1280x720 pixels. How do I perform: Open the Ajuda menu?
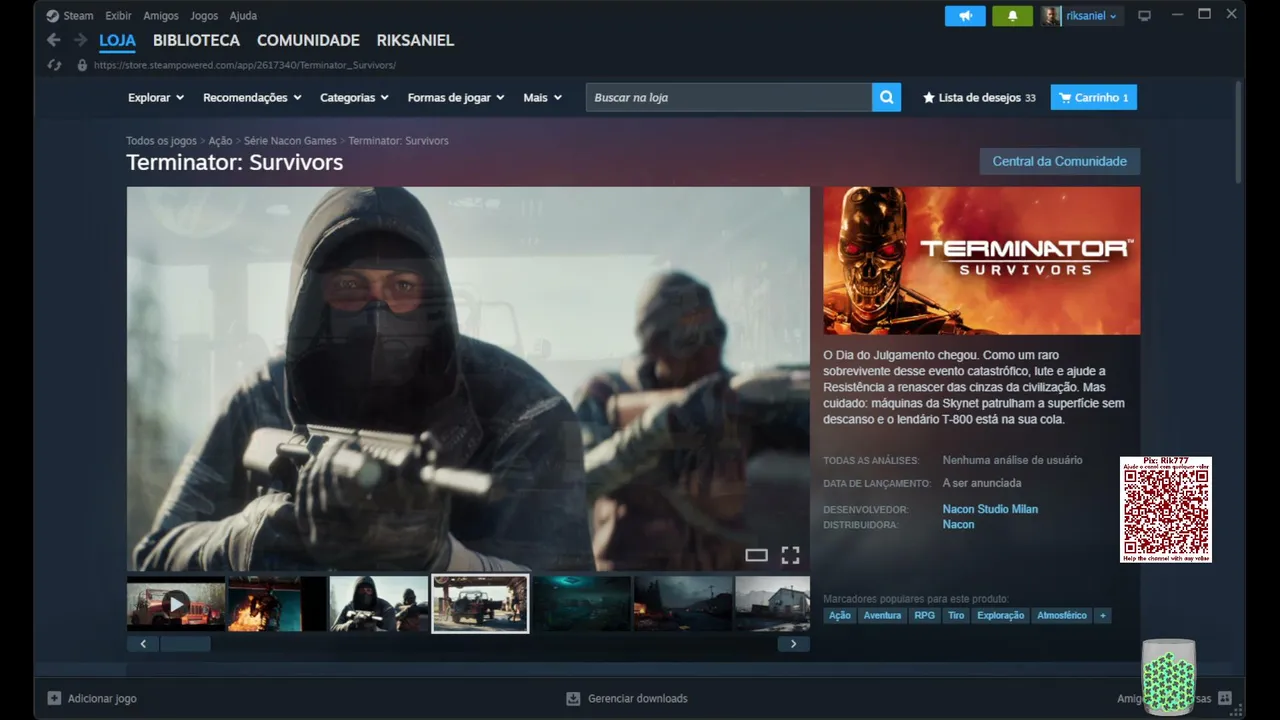pyautogui.click(x=243, y=16)
